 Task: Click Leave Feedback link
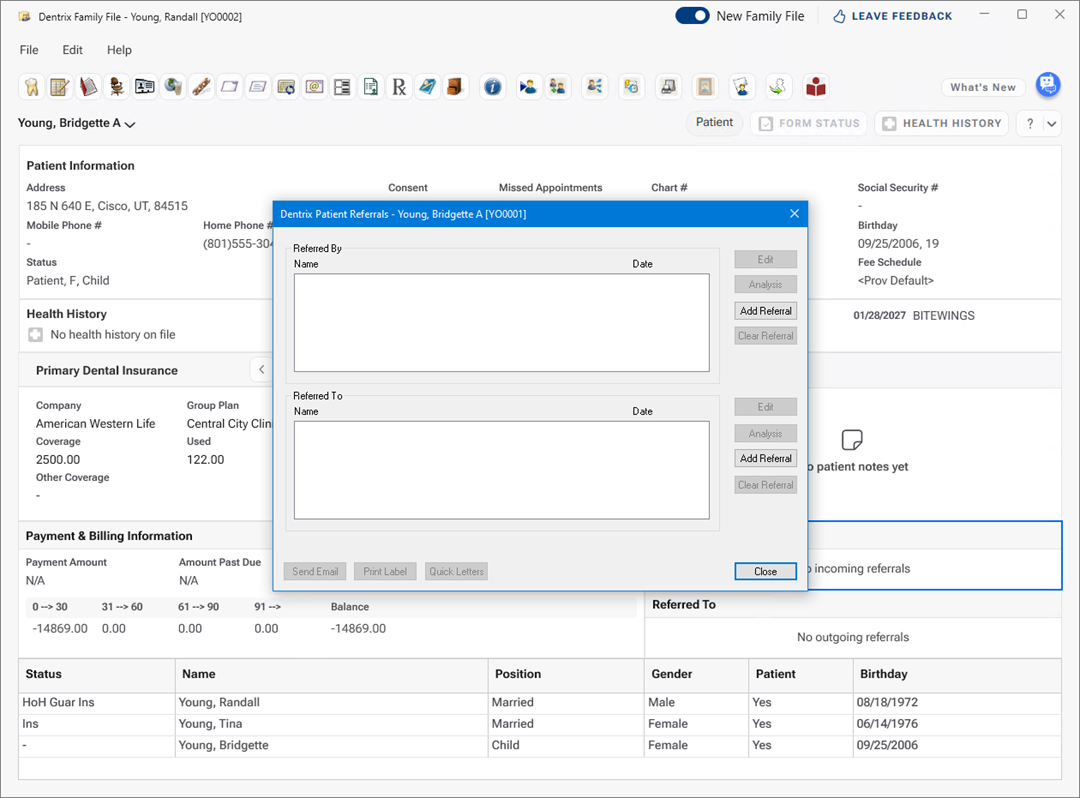[893, 16]
